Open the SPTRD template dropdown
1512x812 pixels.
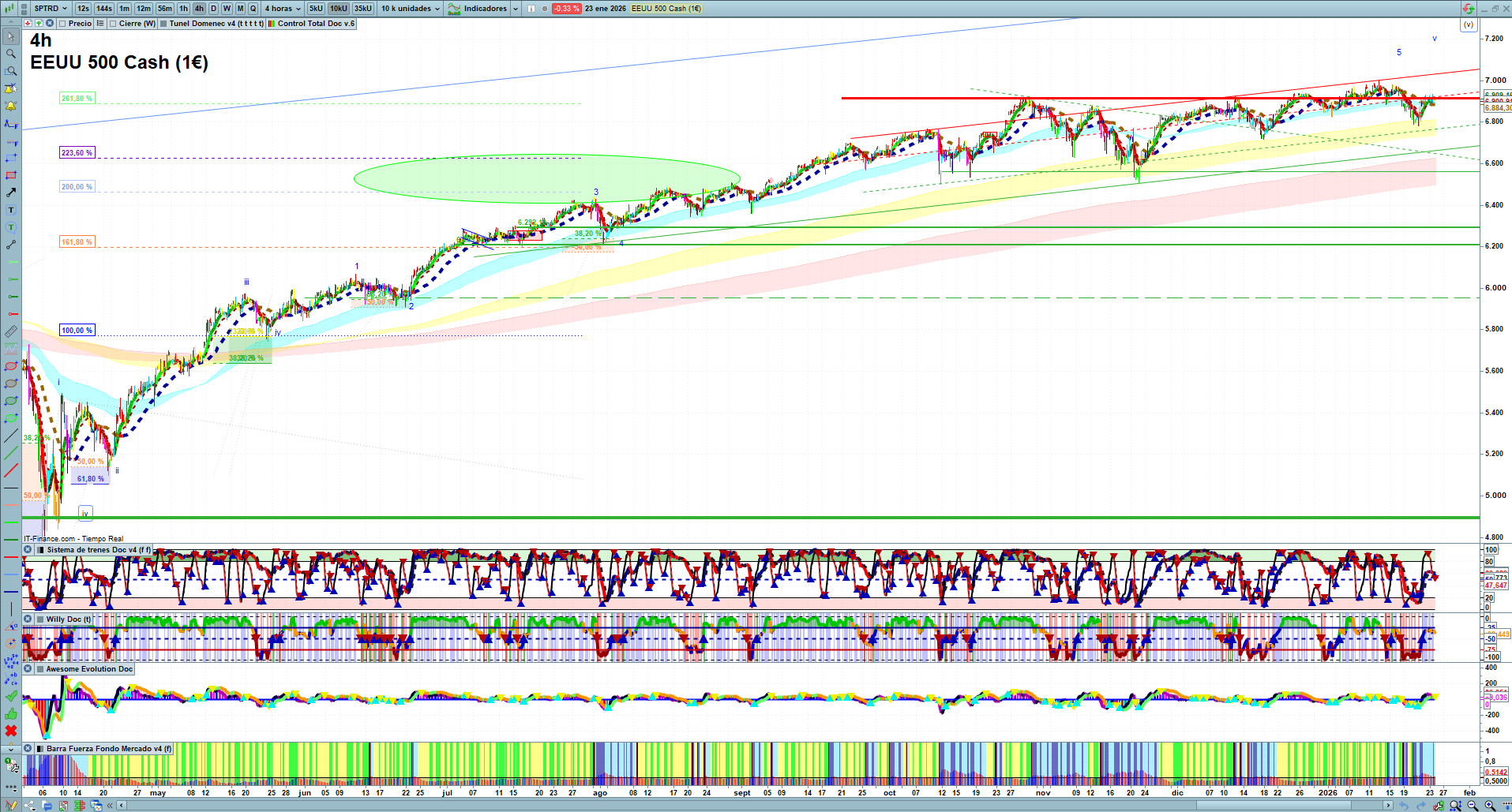[51, 9]
